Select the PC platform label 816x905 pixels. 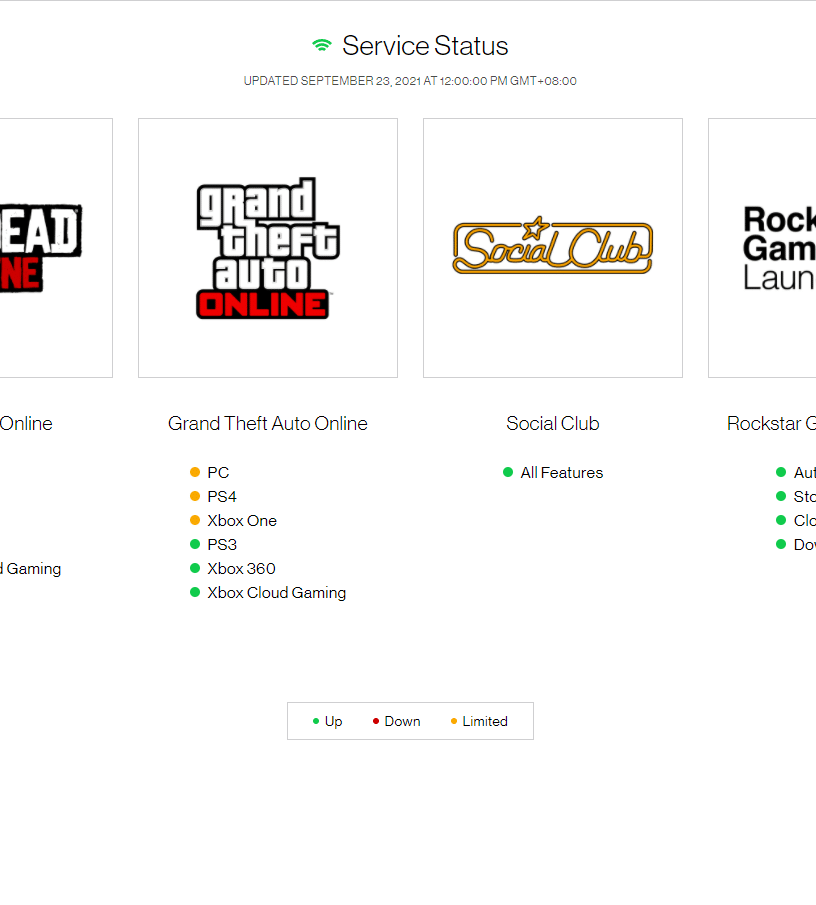coord(218,473)
